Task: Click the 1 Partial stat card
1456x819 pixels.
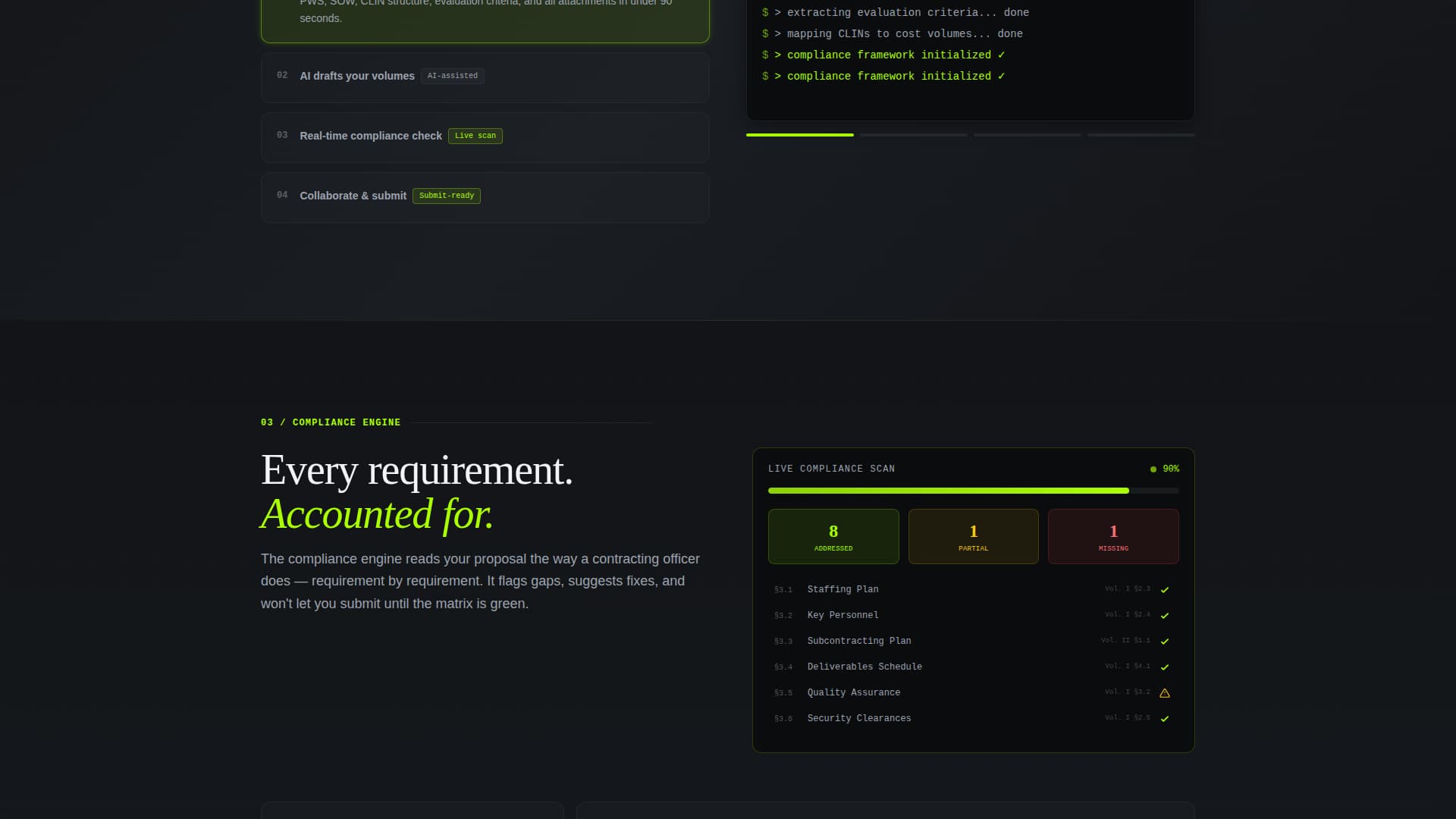Action: click(973, 536)
